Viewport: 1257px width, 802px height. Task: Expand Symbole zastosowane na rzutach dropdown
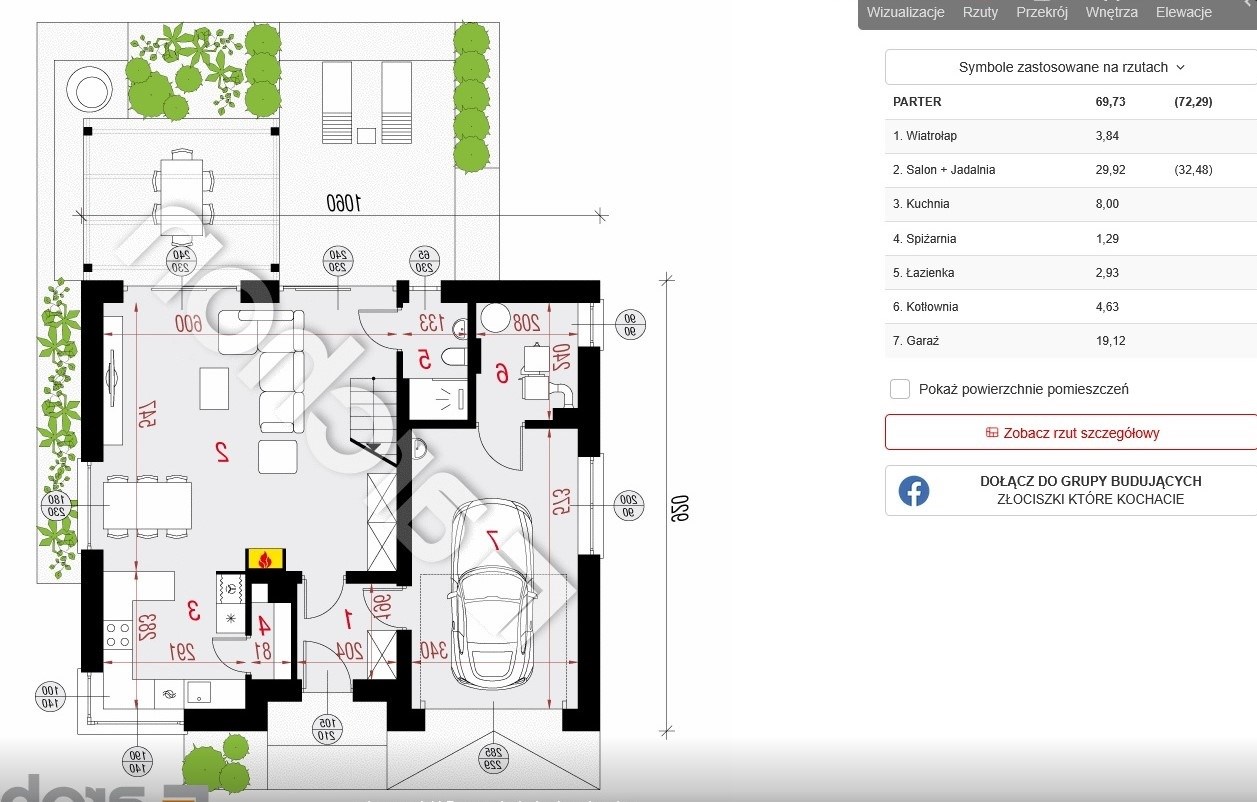coord(1071,67)
